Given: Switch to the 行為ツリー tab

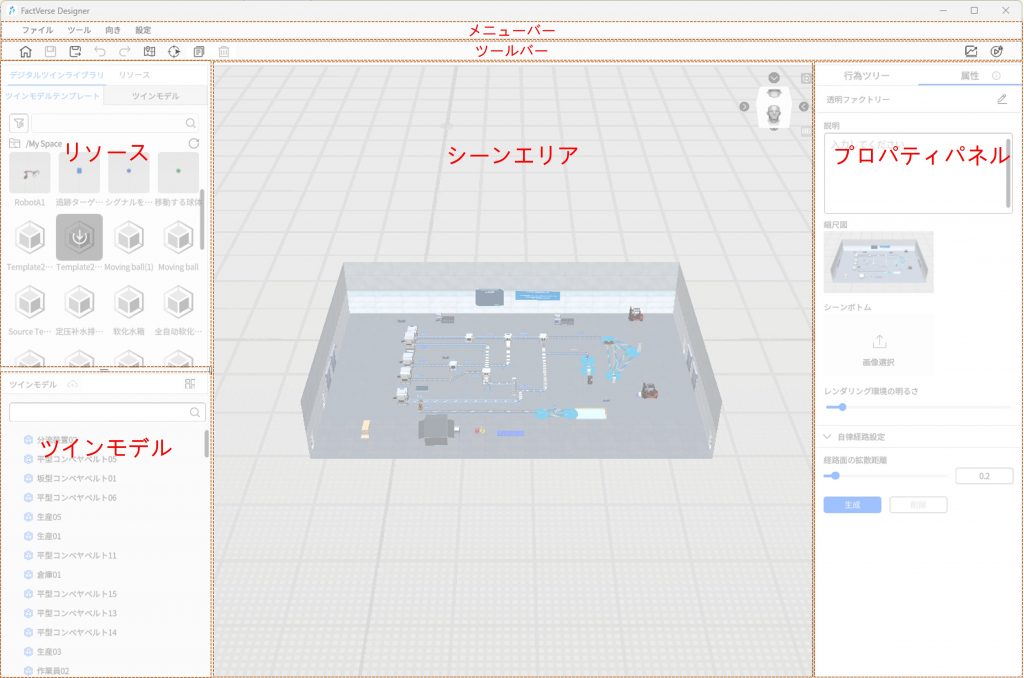Looking at the screenshot, I should point(866,76).
